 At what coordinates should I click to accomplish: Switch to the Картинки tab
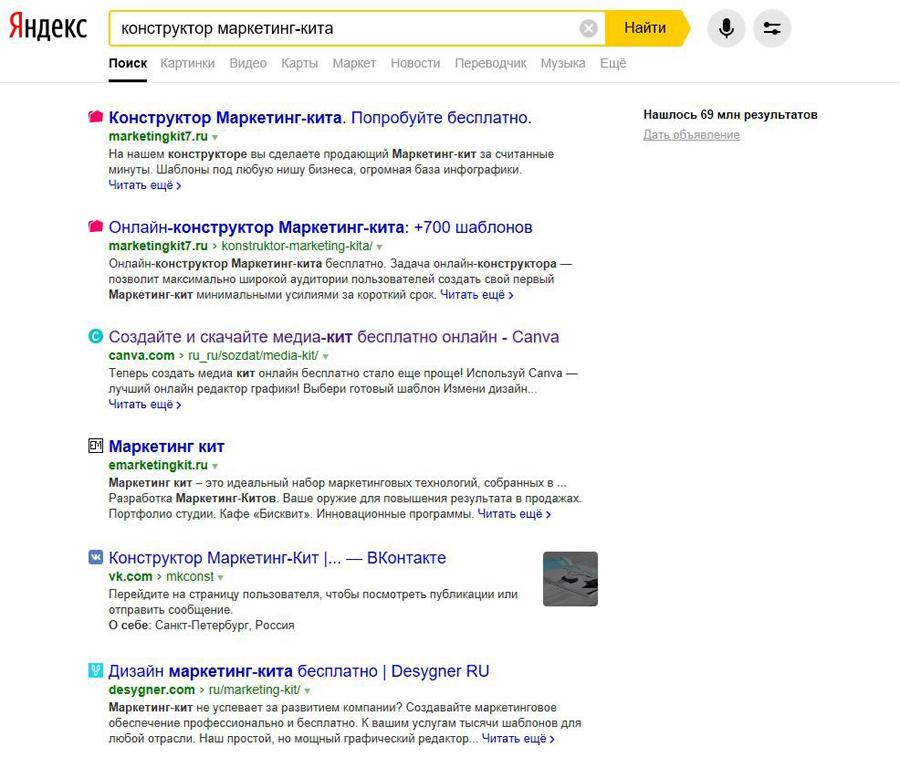pyautogui.click(x=187, y=63)
